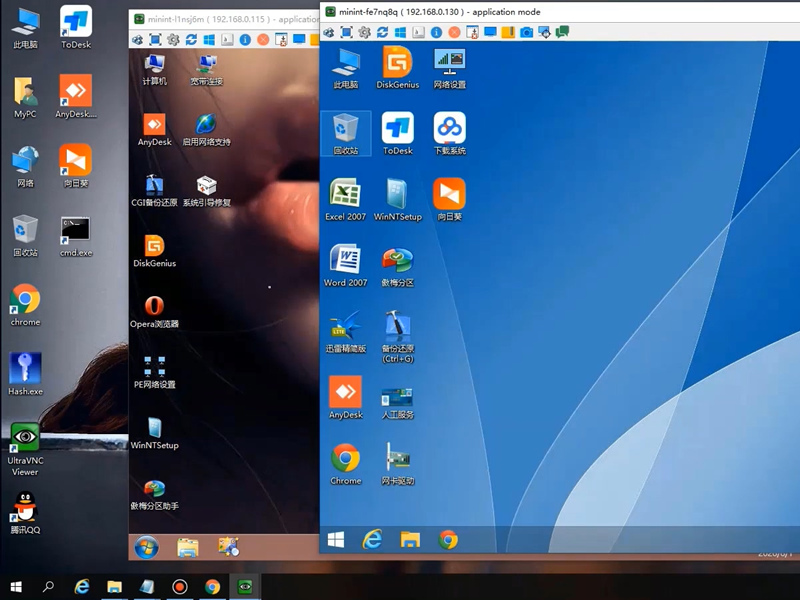Select Hash.exe icon on local desktop
Viewport: 800px width, 600px height.
(x=25, y=374)
